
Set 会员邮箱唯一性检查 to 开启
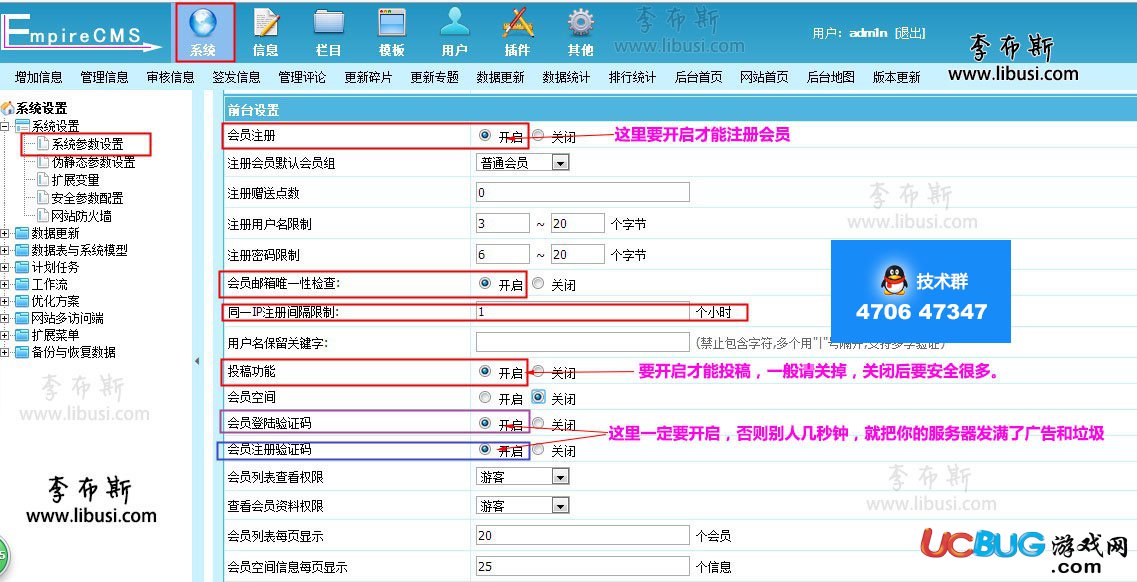coord(484,284)
